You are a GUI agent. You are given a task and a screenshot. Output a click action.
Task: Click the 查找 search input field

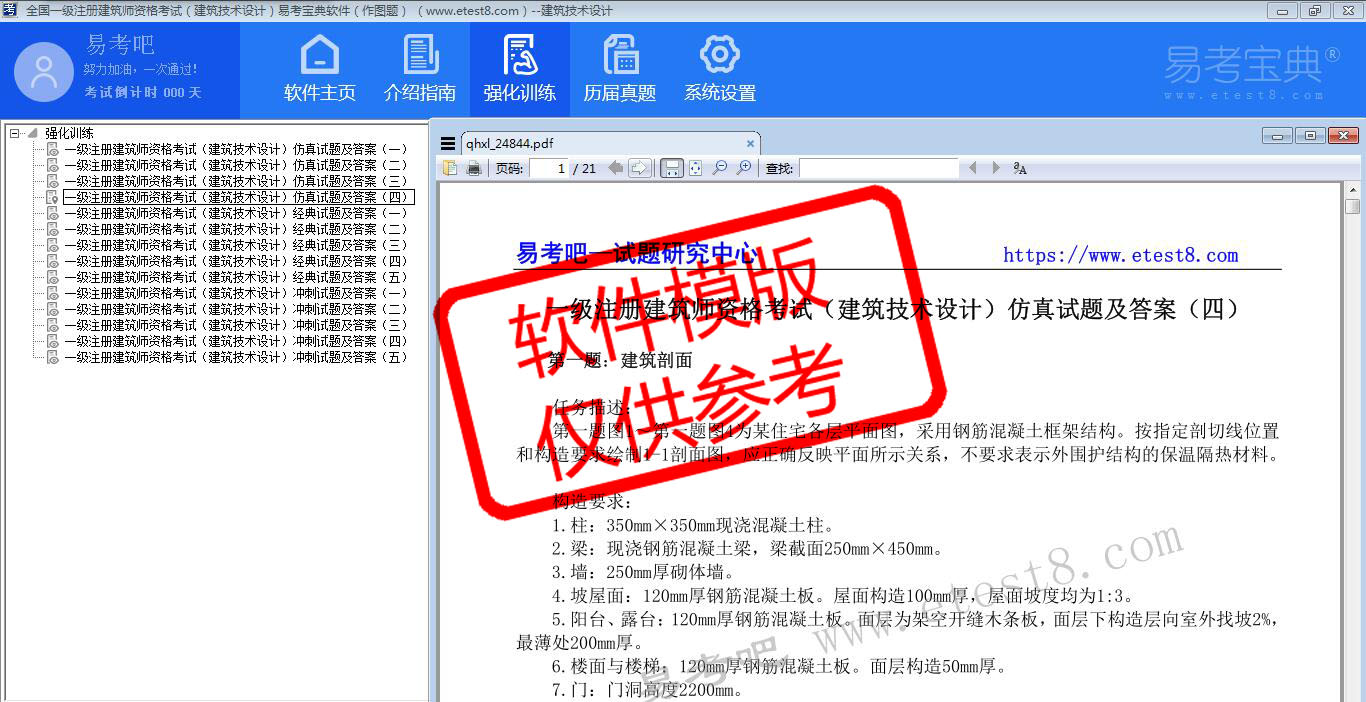(878, 168)
